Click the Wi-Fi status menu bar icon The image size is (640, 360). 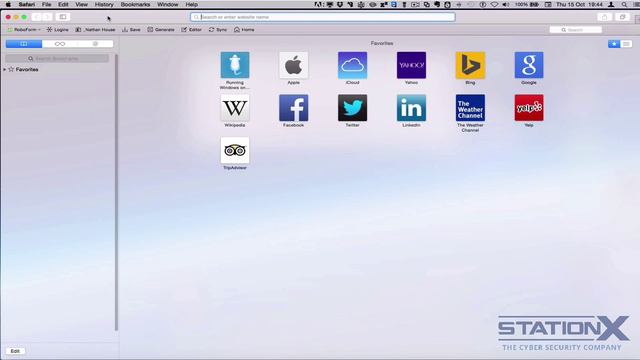pyautogui.click(x=494, y=4)
